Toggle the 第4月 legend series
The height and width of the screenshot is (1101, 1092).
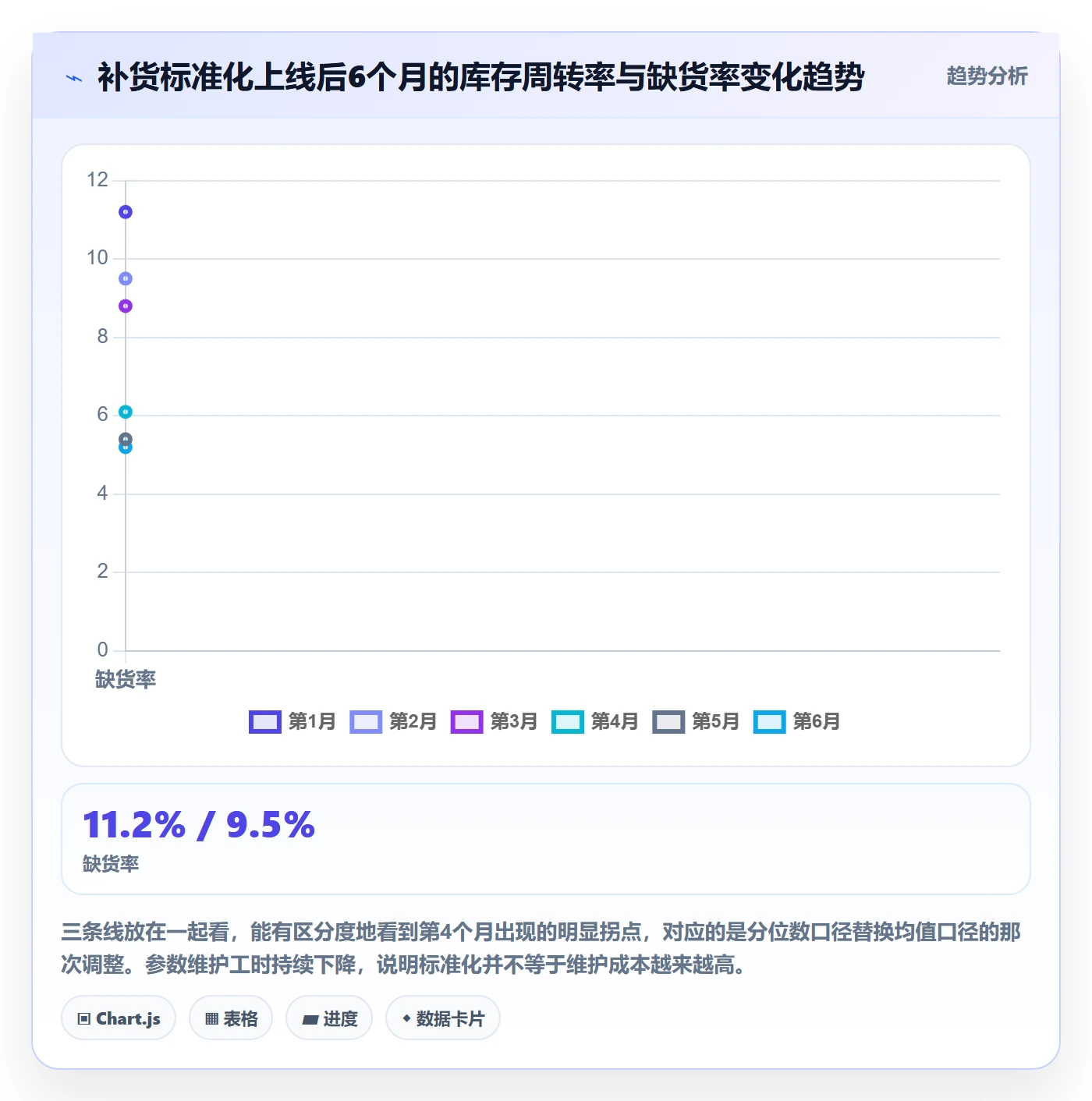[595, 721]
